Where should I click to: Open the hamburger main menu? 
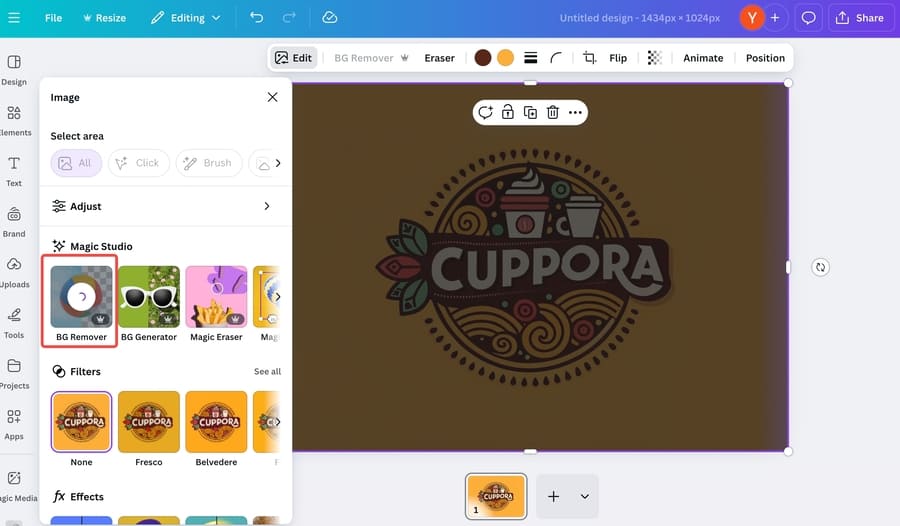point(14,18)
